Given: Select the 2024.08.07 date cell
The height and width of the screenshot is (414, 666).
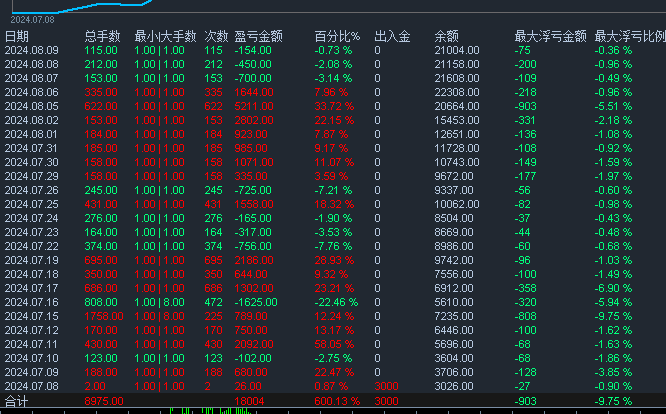Looking at the screenshot, I should pos(31,79).
